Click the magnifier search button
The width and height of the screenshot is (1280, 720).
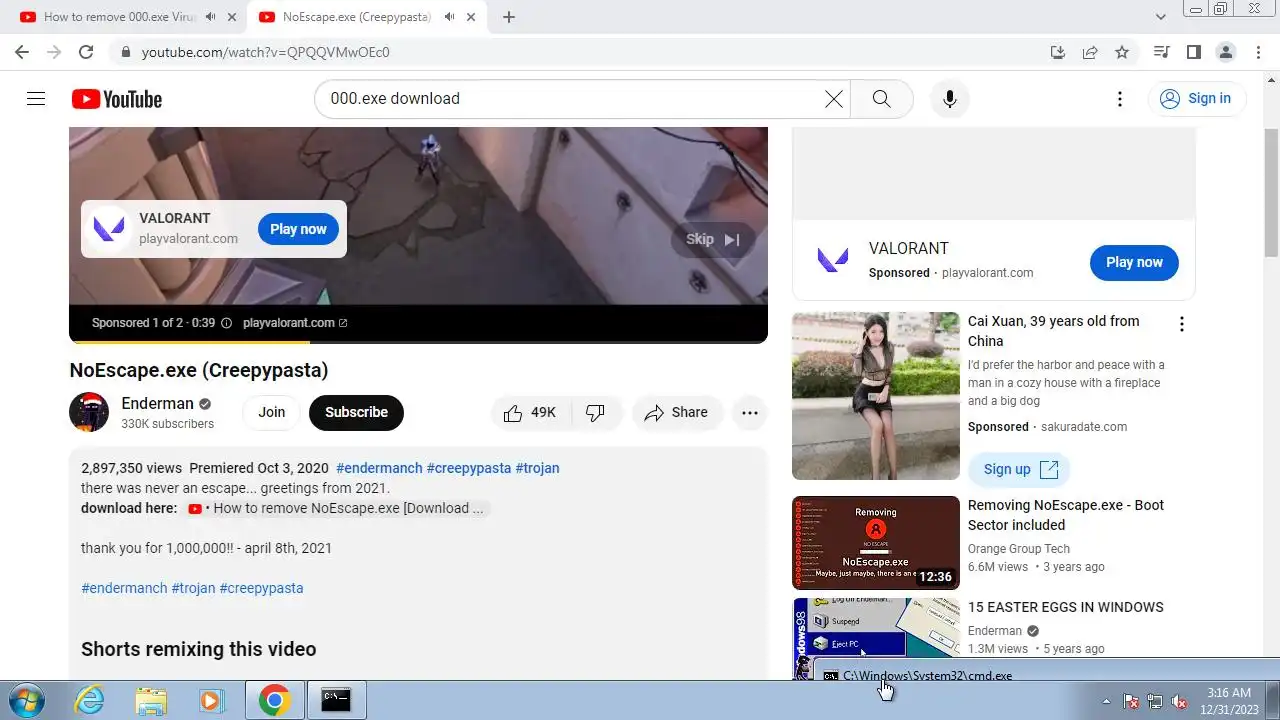pyautogui.click(x=881, y=98)
